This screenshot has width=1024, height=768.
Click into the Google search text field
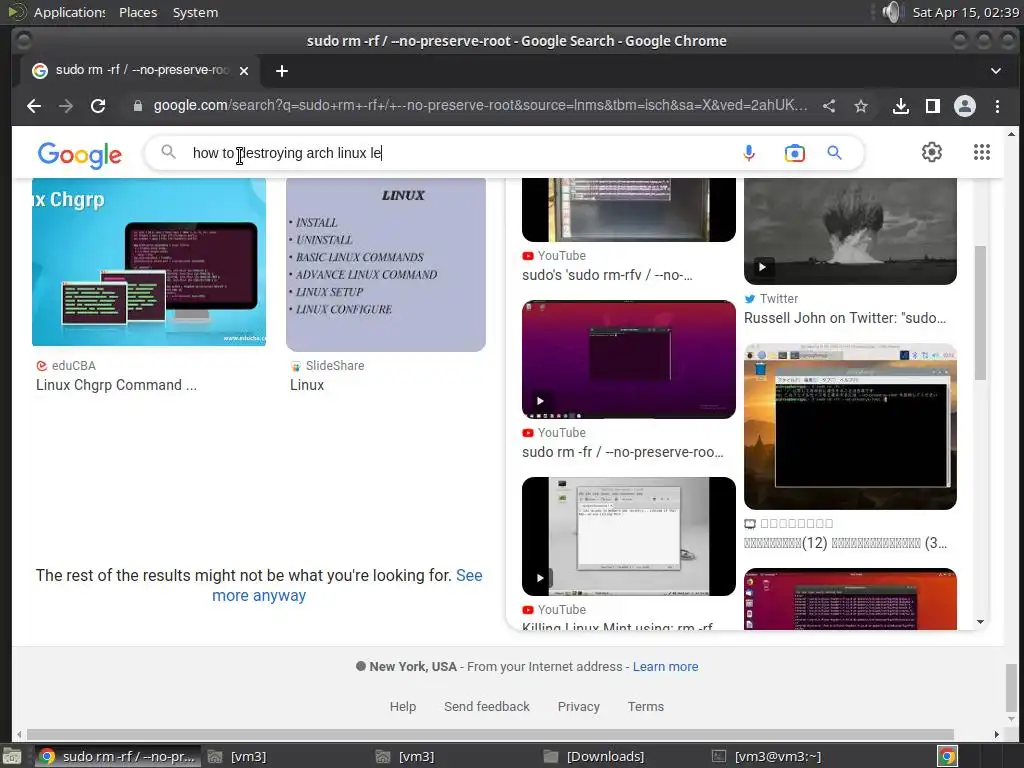point(457,153)
